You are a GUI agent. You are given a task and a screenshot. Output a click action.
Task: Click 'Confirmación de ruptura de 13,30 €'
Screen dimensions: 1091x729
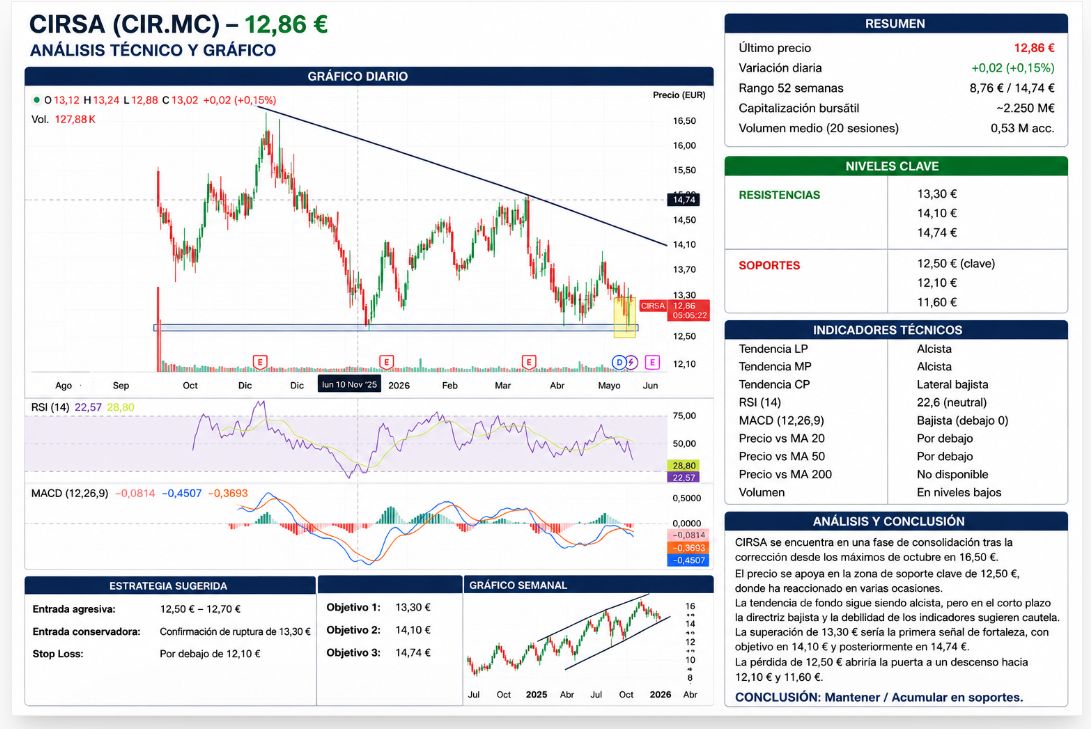coord(234,632)
